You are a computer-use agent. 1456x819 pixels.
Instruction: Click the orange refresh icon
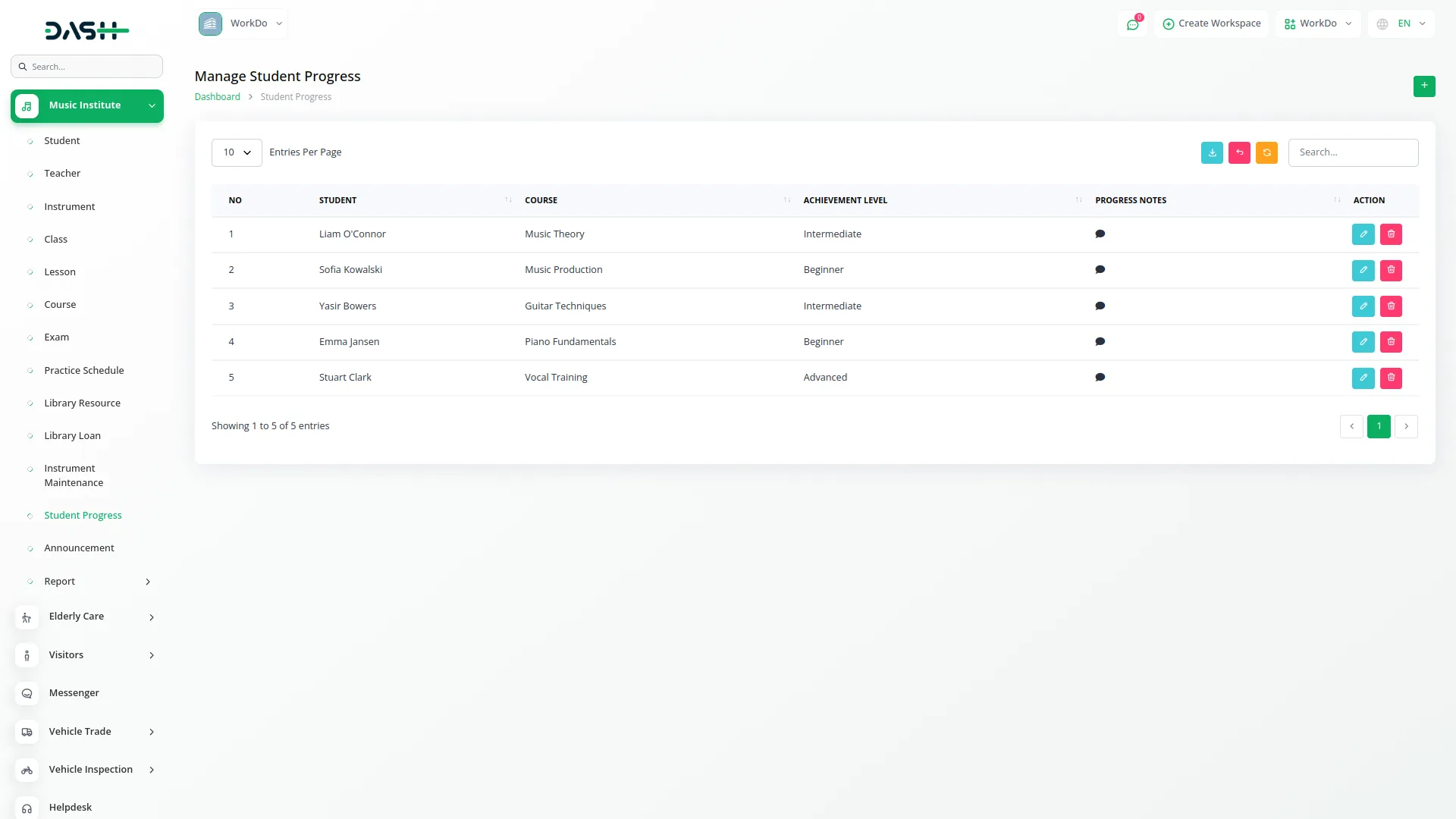[1266, 152]
